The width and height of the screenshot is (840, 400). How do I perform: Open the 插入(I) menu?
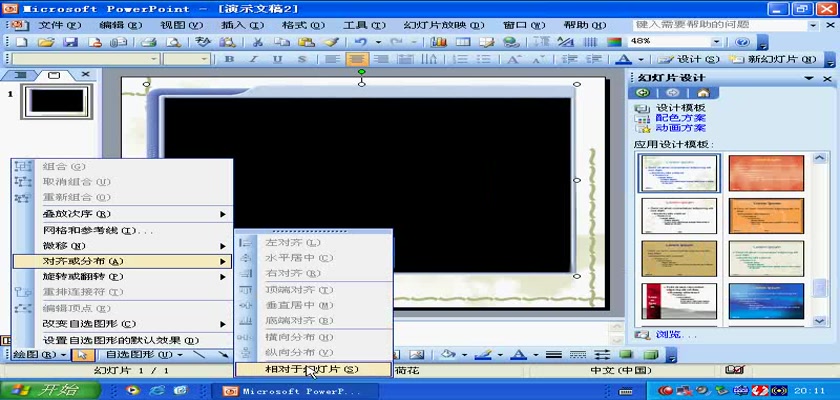(242, 25)
